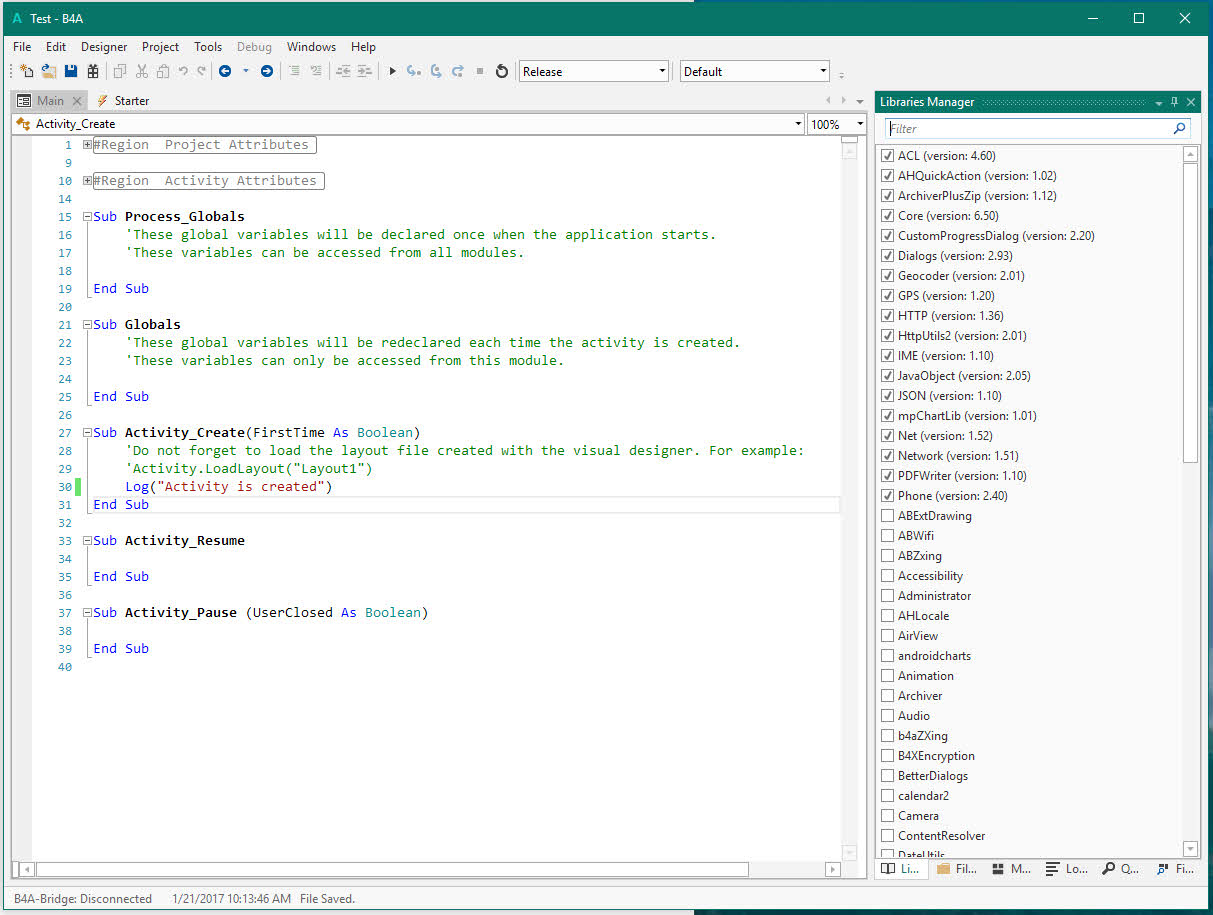
Task: Uncheck the JSON library checkbox
Action: point(887,396)
